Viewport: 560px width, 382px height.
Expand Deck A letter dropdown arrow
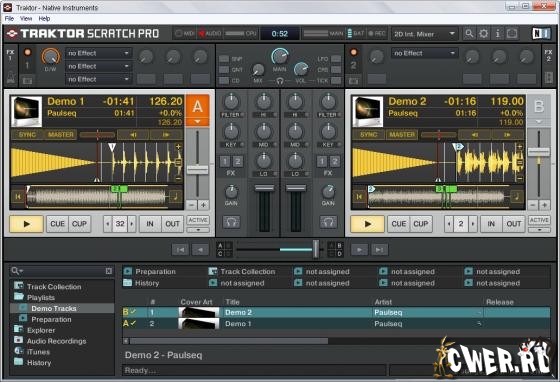(x=197, y=122)
